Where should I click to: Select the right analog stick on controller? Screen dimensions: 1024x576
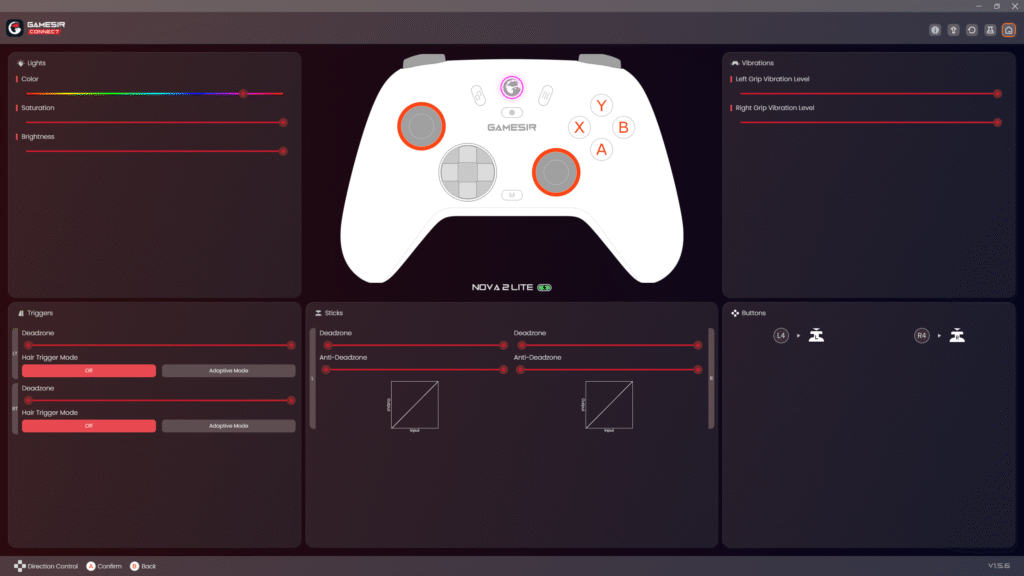[556, 172]
